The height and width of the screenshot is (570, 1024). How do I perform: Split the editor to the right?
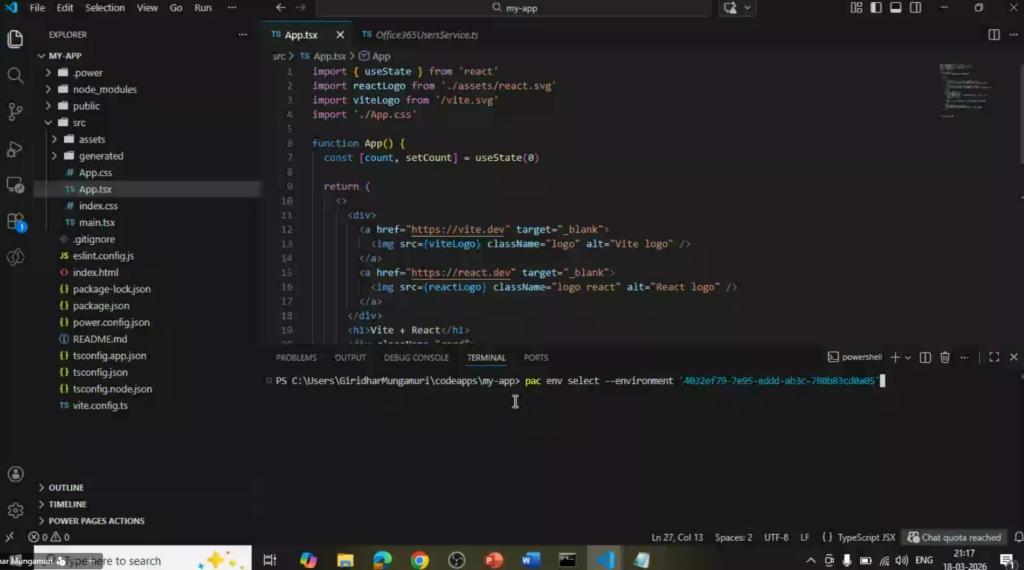[993, 35]
